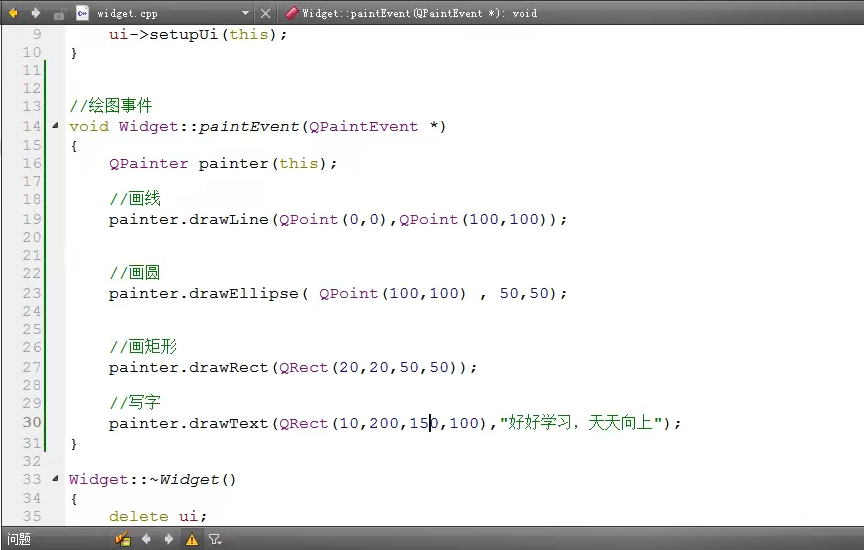Click the delete ui; statement
Screen dimensions: 864x550
point(158,516)
